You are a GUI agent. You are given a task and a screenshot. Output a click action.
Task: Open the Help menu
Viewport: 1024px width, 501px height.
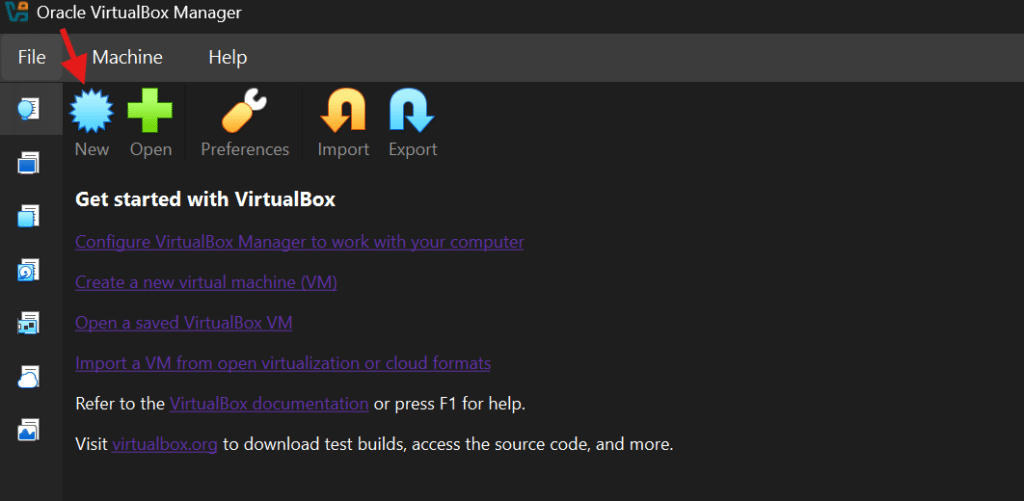pos(227,58)
